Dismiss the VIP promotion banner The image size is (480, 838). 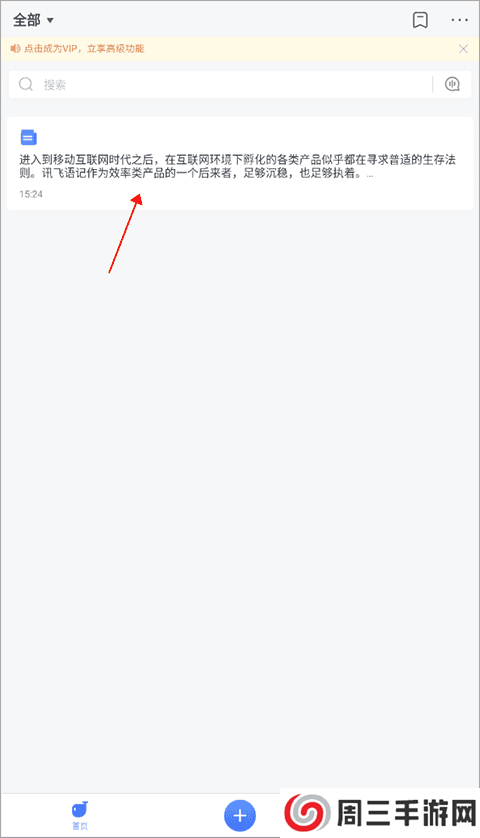[x=463, y=49]
